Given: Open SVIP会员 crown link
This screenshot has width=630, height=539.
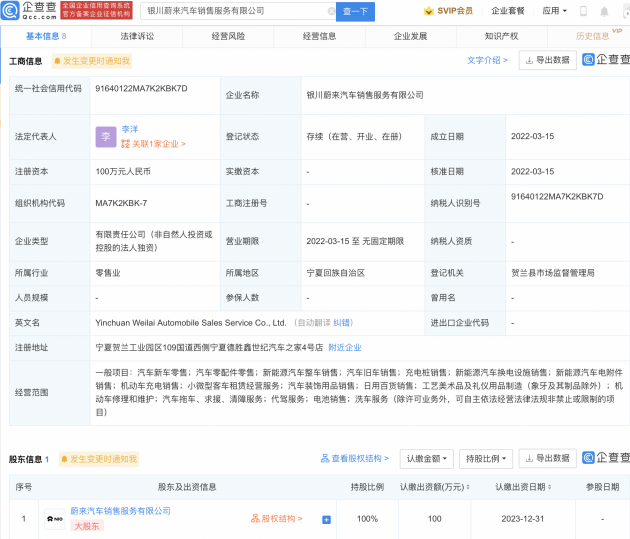Looking at the screenshot, I should 448,11.
